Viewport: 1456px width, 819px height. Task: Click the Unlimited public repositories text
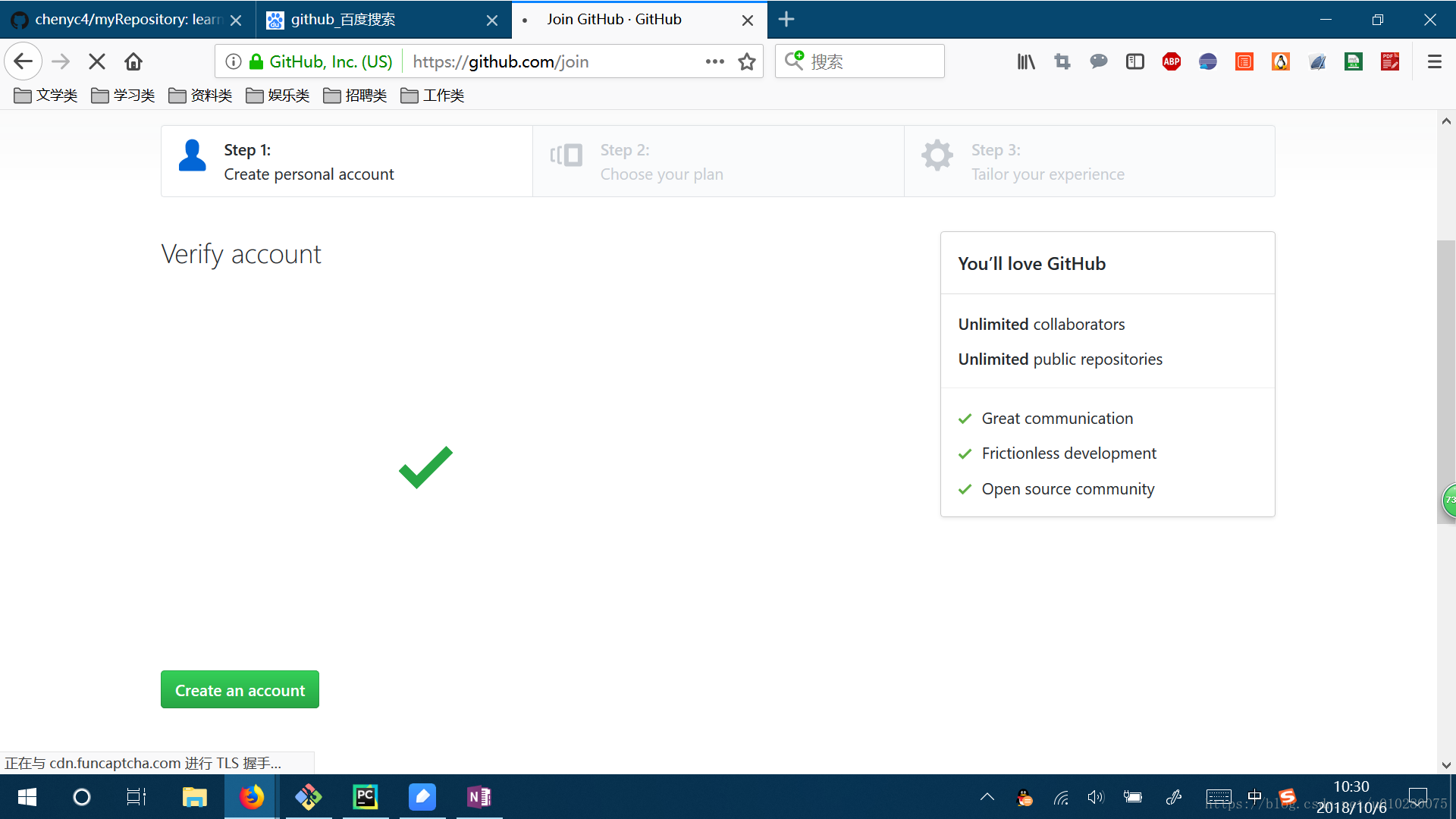point(1060,359)
